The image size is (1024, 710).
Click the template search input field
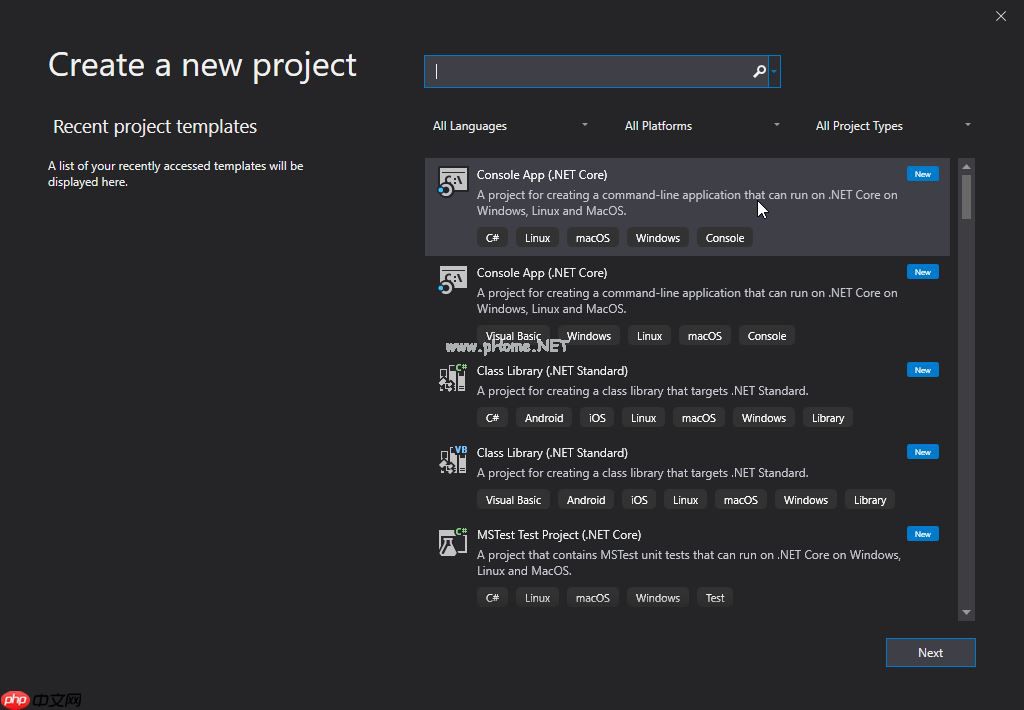click(x=590, y=71)
